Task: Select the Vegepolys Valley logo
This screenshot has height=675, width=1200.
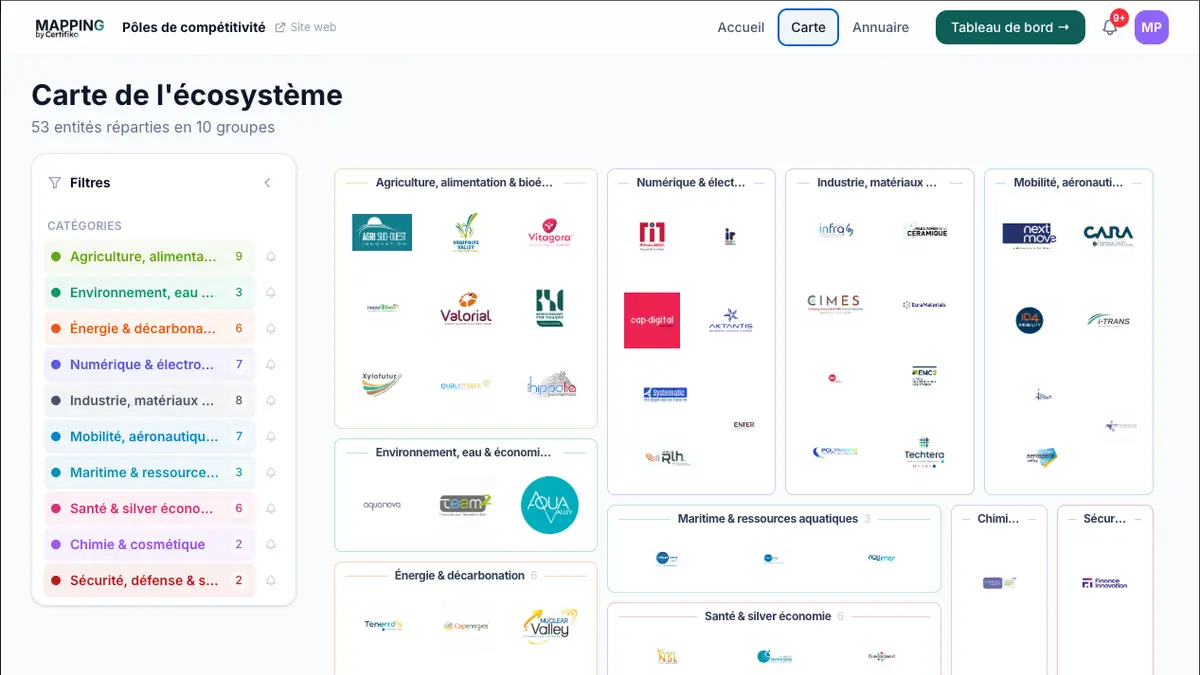Action: click(466, 232)
